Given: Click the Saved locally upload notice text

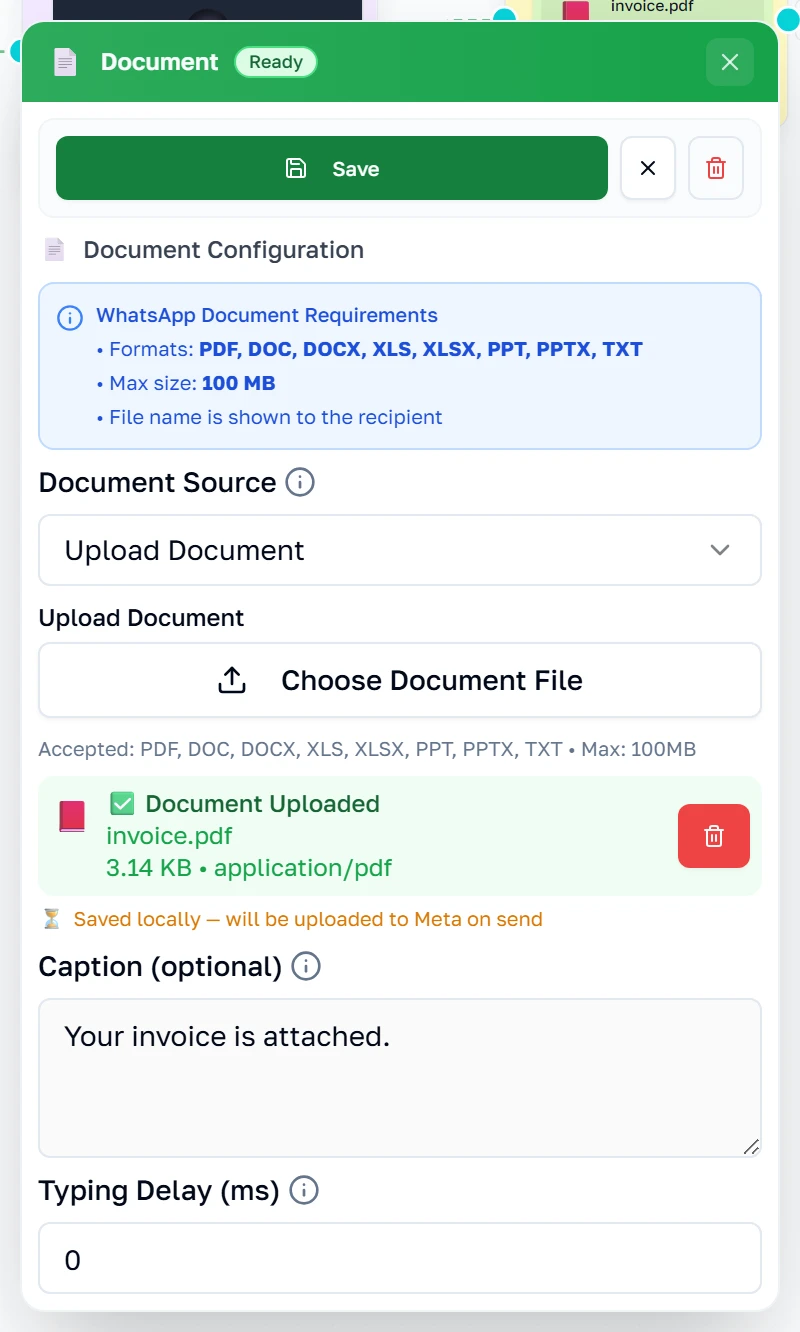Looking at the screenshot, I should pos(308,919).
